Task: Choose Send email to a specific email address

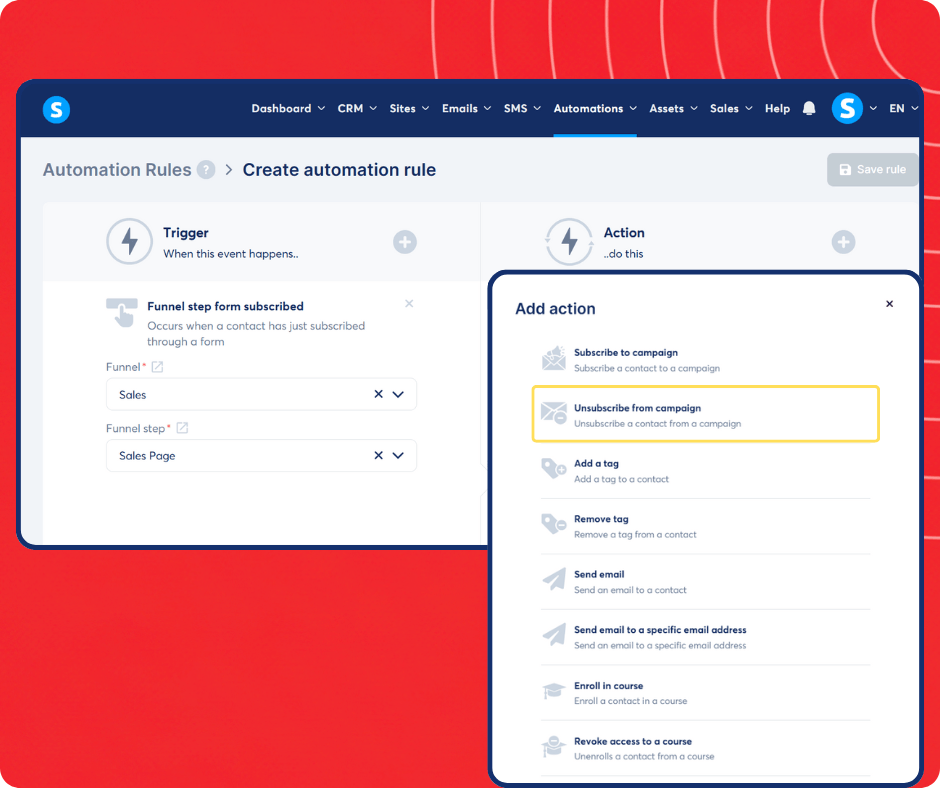Action: pyautogui.click(x=706, y=637)
